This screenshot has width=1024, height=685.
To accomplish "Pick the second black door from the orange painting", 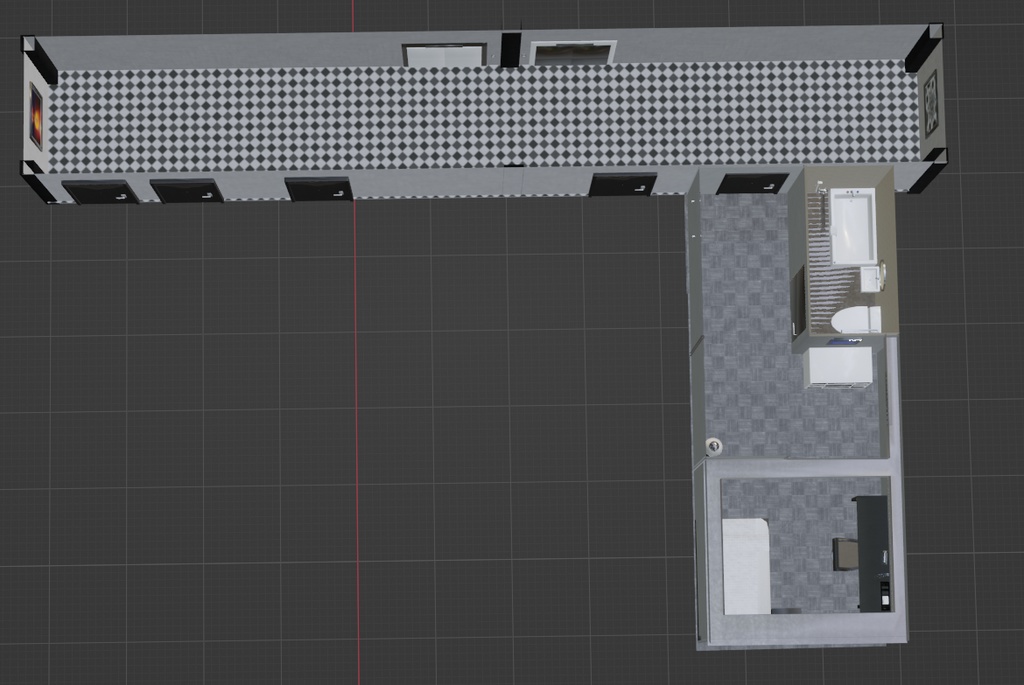I will click(x=187, y=190).
